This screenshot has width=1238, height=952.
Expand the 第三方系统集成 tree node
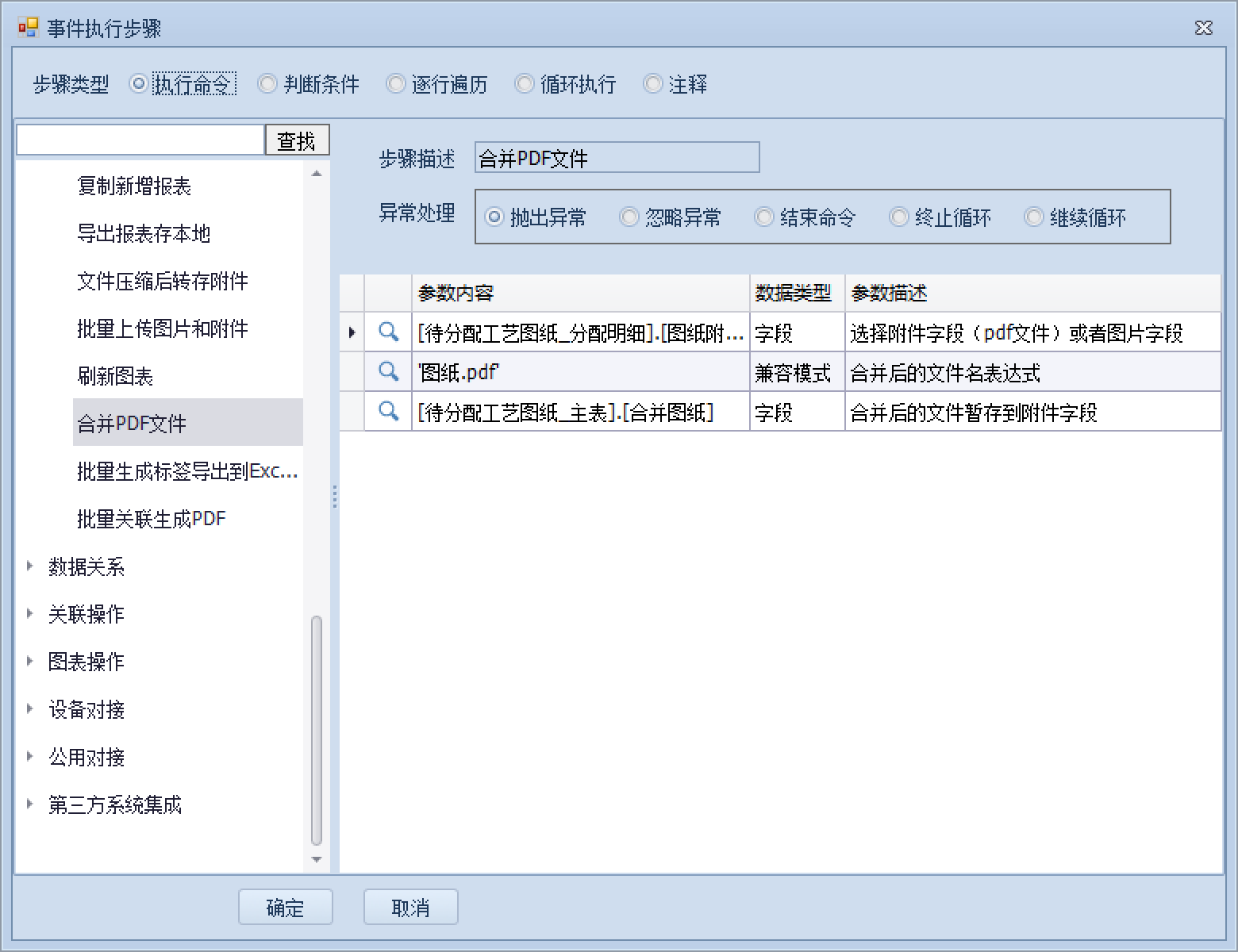30,804
